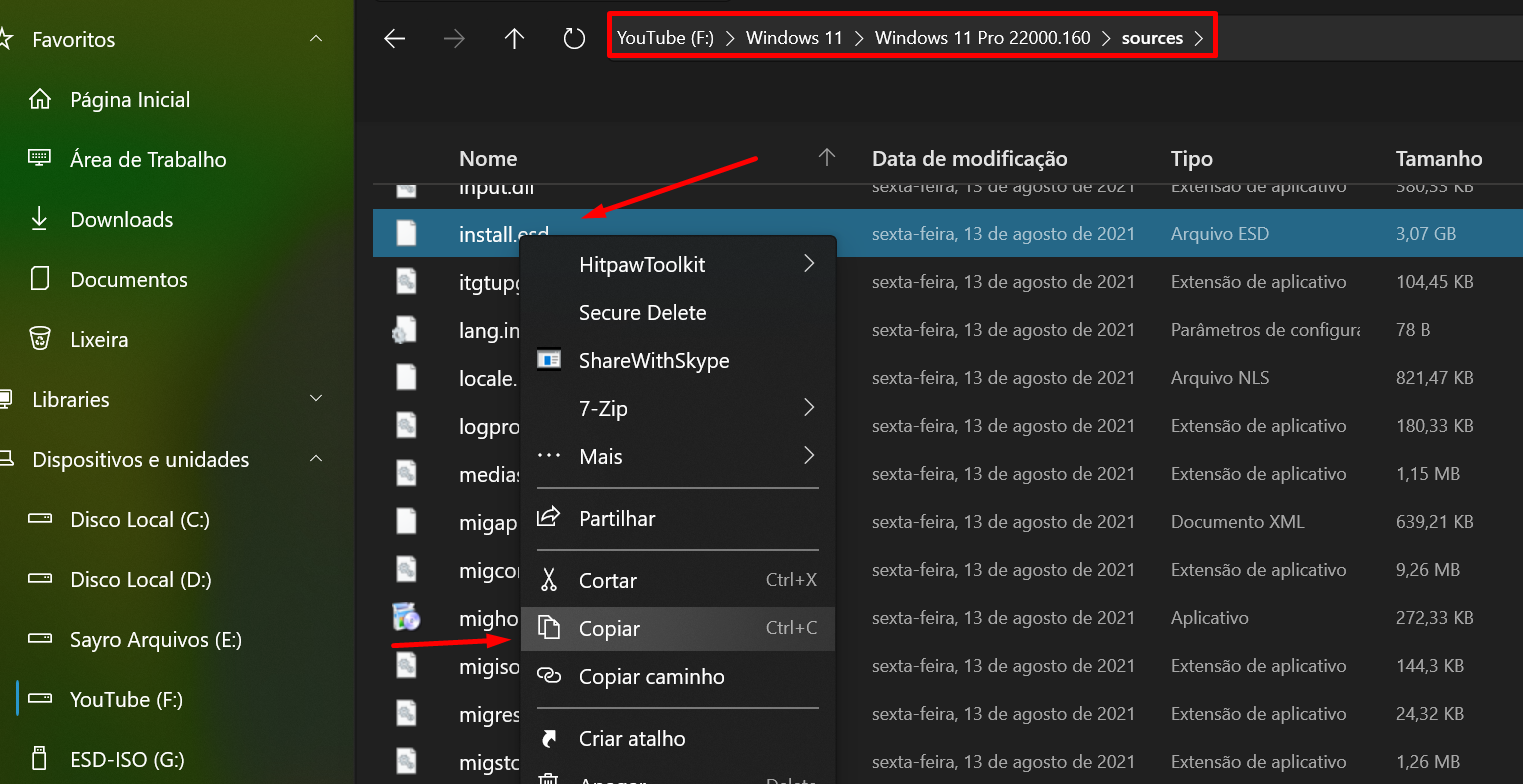Click the three dots icon beside Mais
Image resolution: width=1523 pixels, height=784 pixels.
coord(549,456)
